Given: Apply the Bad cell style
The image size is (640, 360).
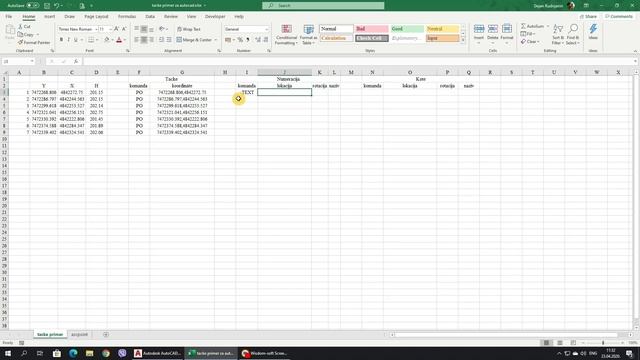Looking at the screenshot, I should pos(371,29).
